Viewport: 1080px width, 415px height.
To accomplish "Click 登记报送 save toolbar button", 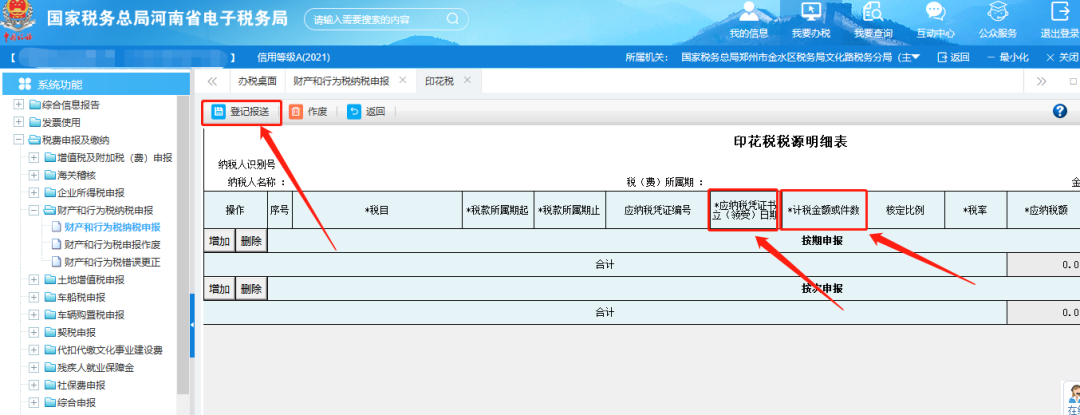I will (241, 112).
